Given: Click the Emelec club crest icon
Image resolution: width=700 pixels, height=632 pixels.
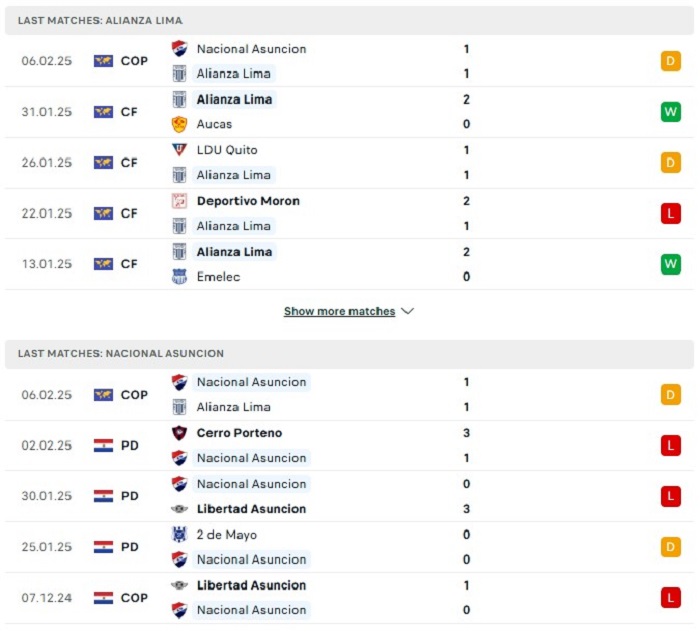Looking at the screenshot, I should [179, 277].
